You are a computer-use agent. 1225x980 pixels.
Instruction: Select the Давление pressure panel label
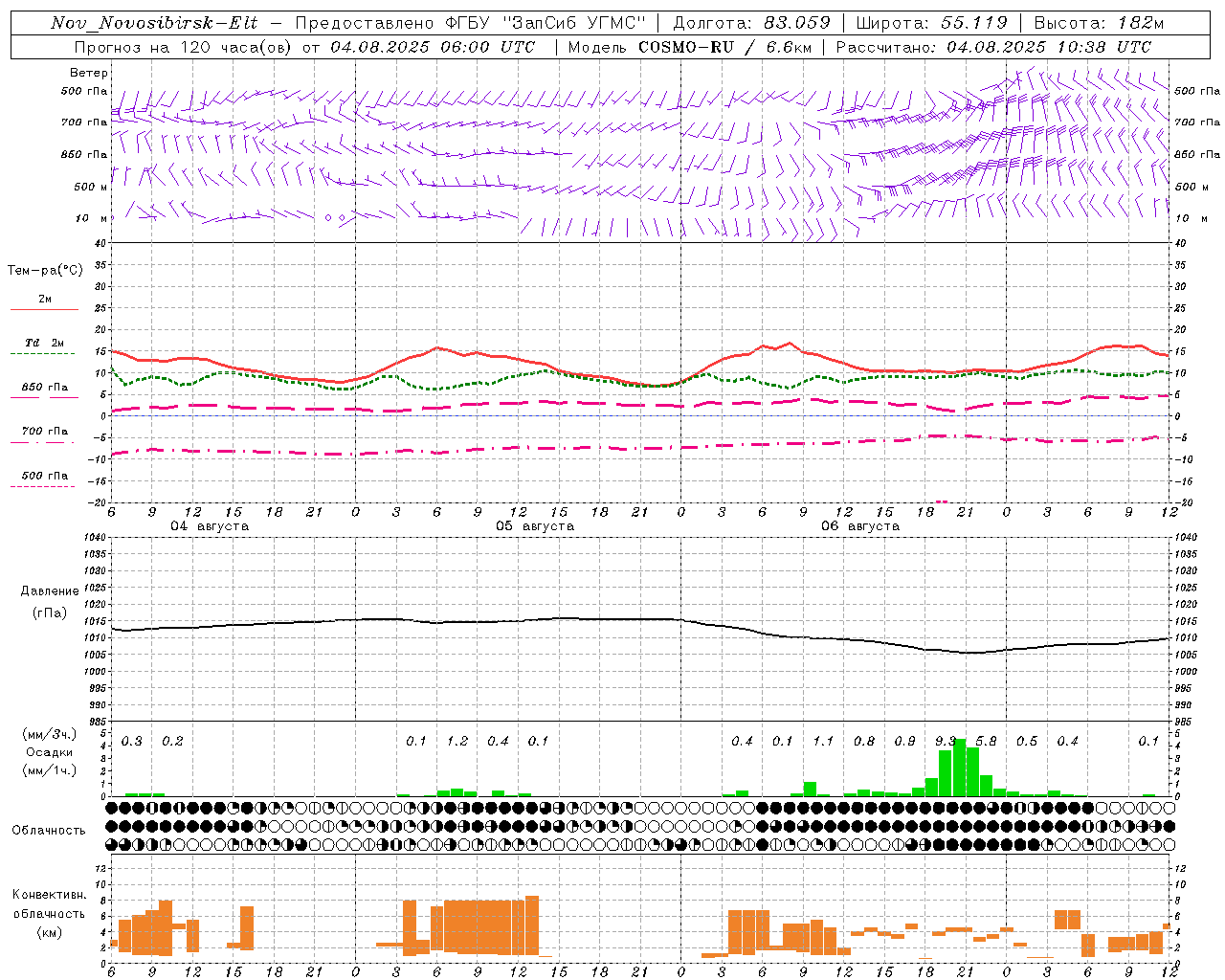click(x=50, y=591)
